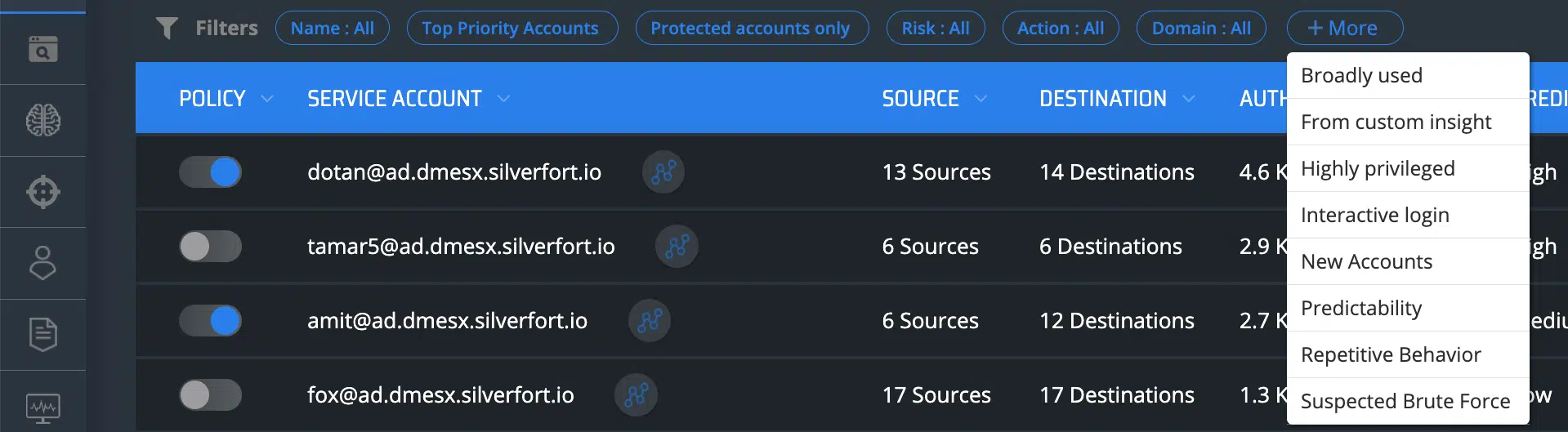1568x432 pixels.
Task: Open the SOURCE column sort chevron
Action: (x=981, y=99)
